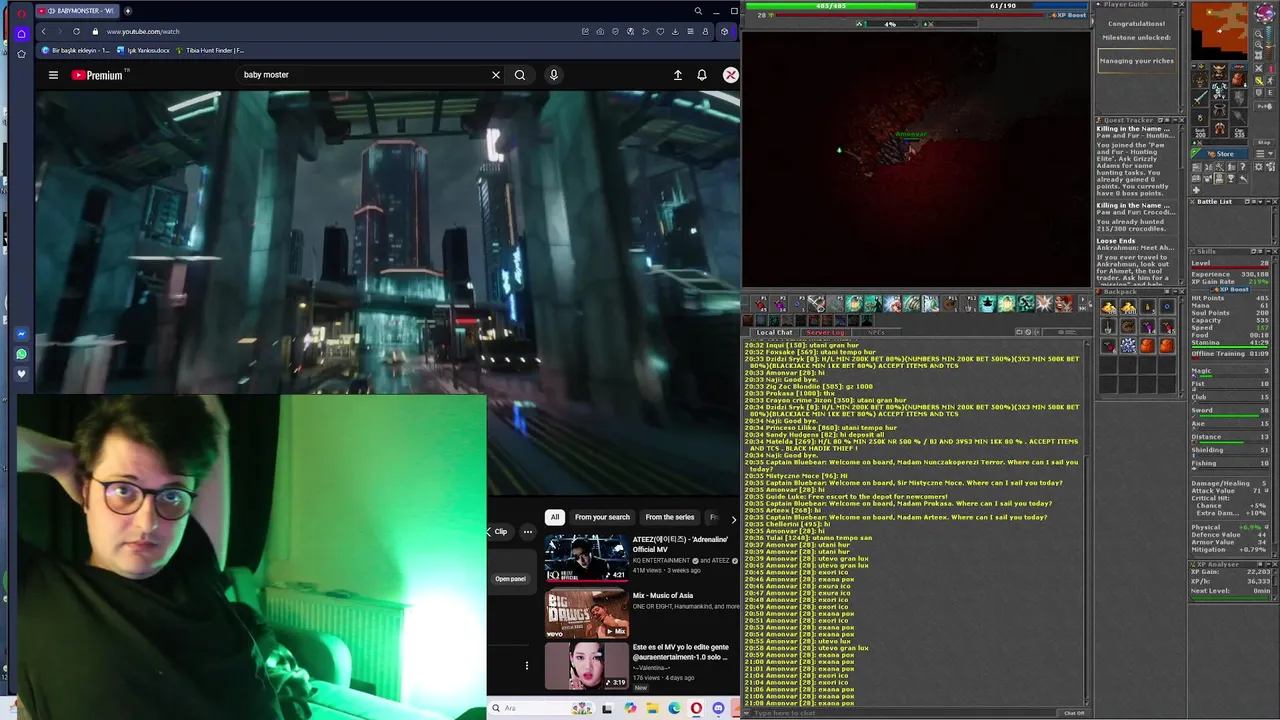Open new tab with plus button

click(127, 11)
